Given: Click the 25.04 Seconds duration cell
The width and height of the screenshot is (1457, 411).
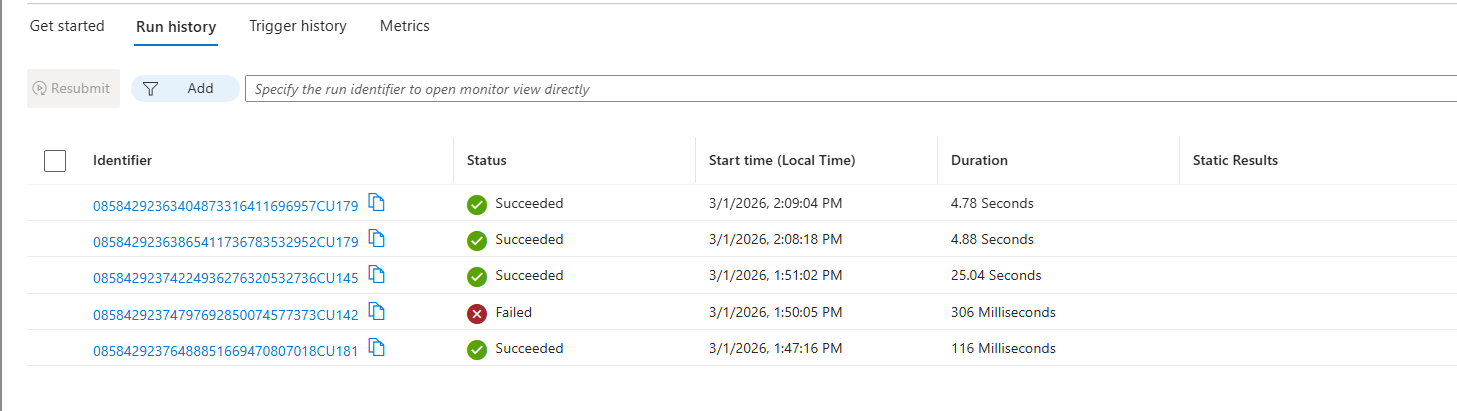Looking at the screenshot, I should (x=996, y=275).
